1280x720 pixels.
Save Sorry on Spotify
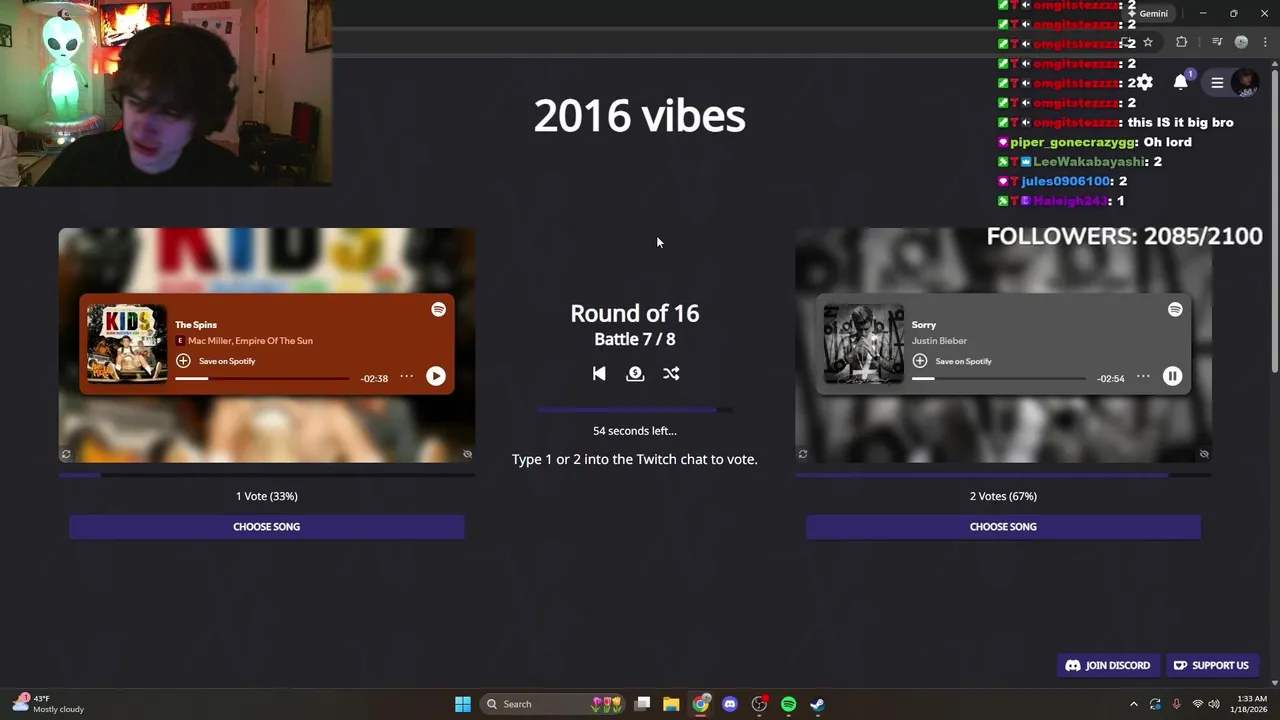952,361
